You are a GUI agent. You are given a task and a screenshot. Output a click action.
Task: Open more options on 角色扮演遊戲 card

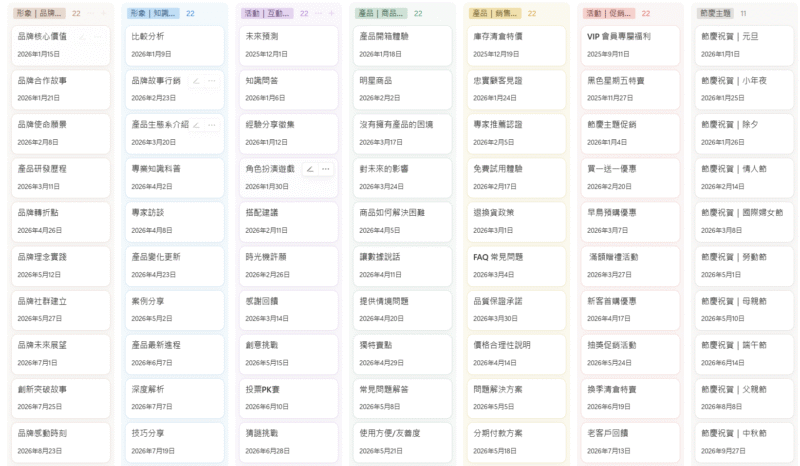tap(326, 169)
